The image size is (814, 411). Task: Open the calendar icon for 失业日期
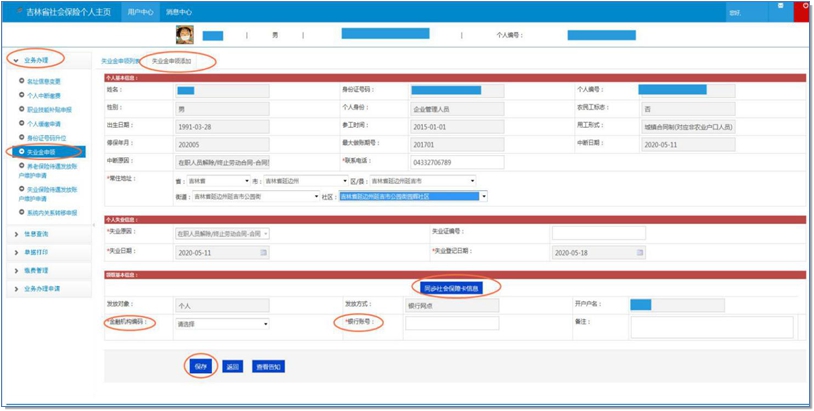click(263, 253)
